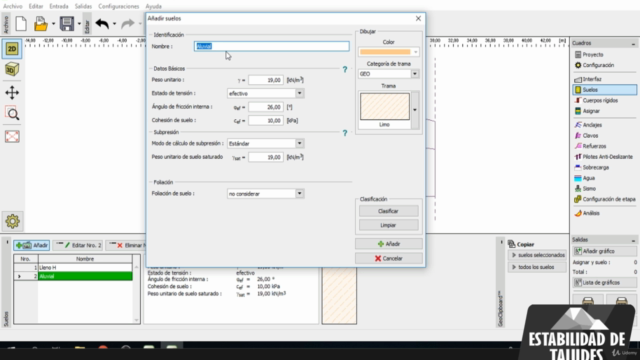Screen dimensions: 640x360
Task: Click Añadir button in dialog
Action: point(389,244)
